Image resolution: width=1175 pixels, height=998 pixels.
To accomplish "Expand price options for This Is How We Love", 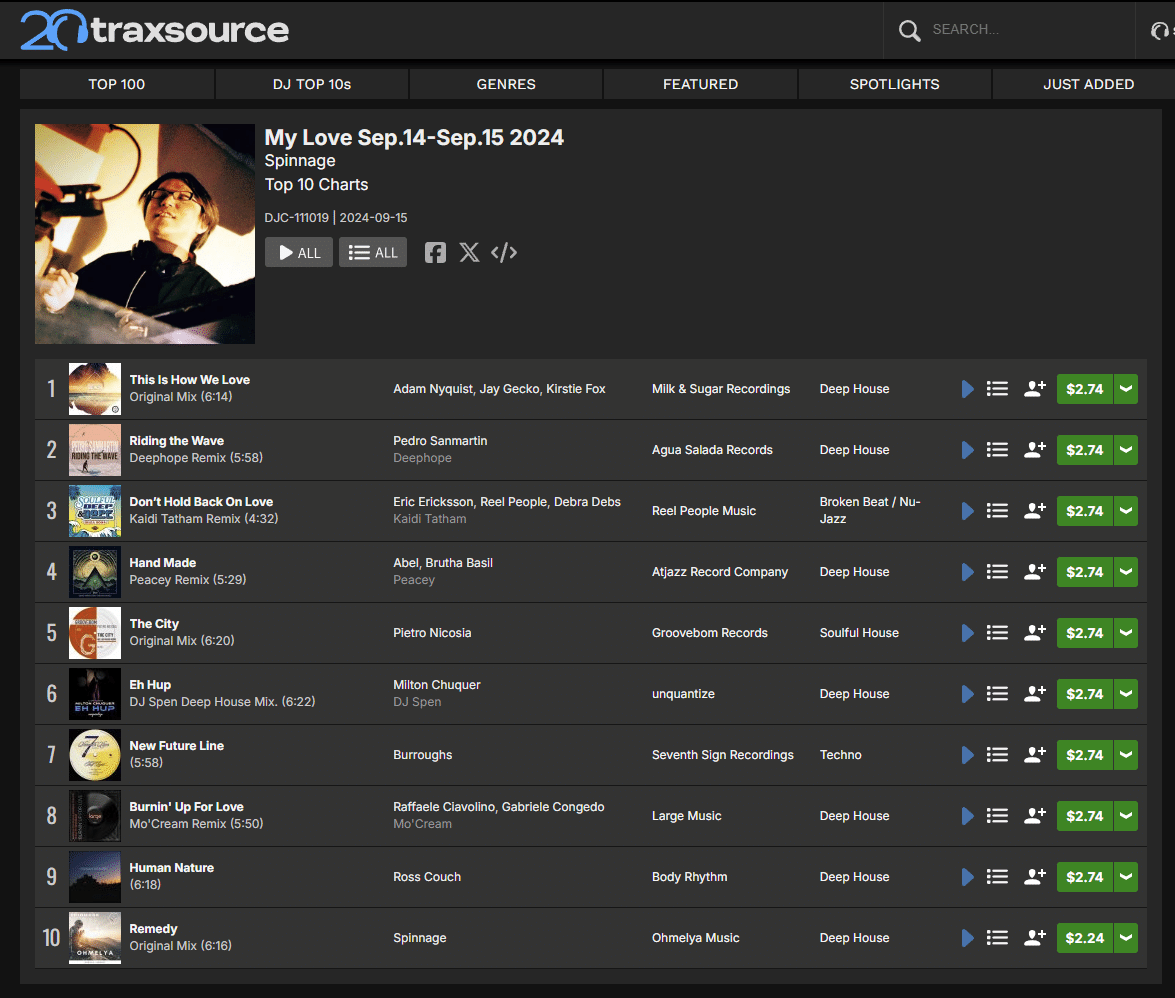I will [1126, 389].
